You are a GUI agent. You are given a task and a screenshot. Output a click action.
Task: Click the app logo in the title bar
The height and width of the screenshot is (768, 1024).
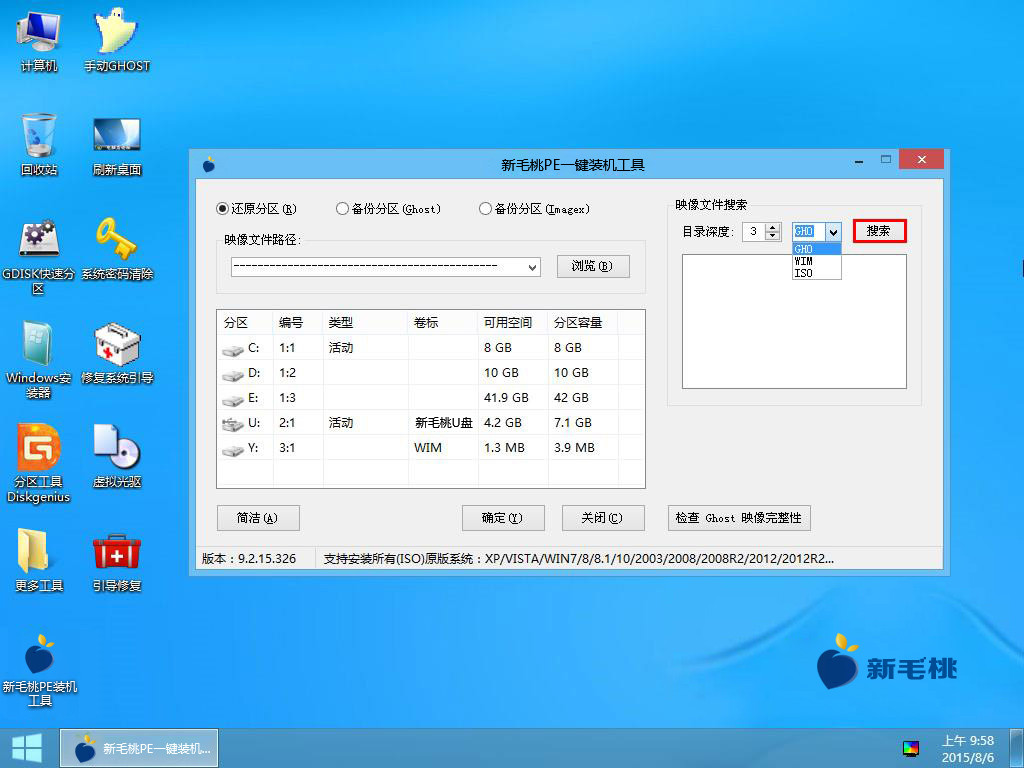[x=209, y=165]
